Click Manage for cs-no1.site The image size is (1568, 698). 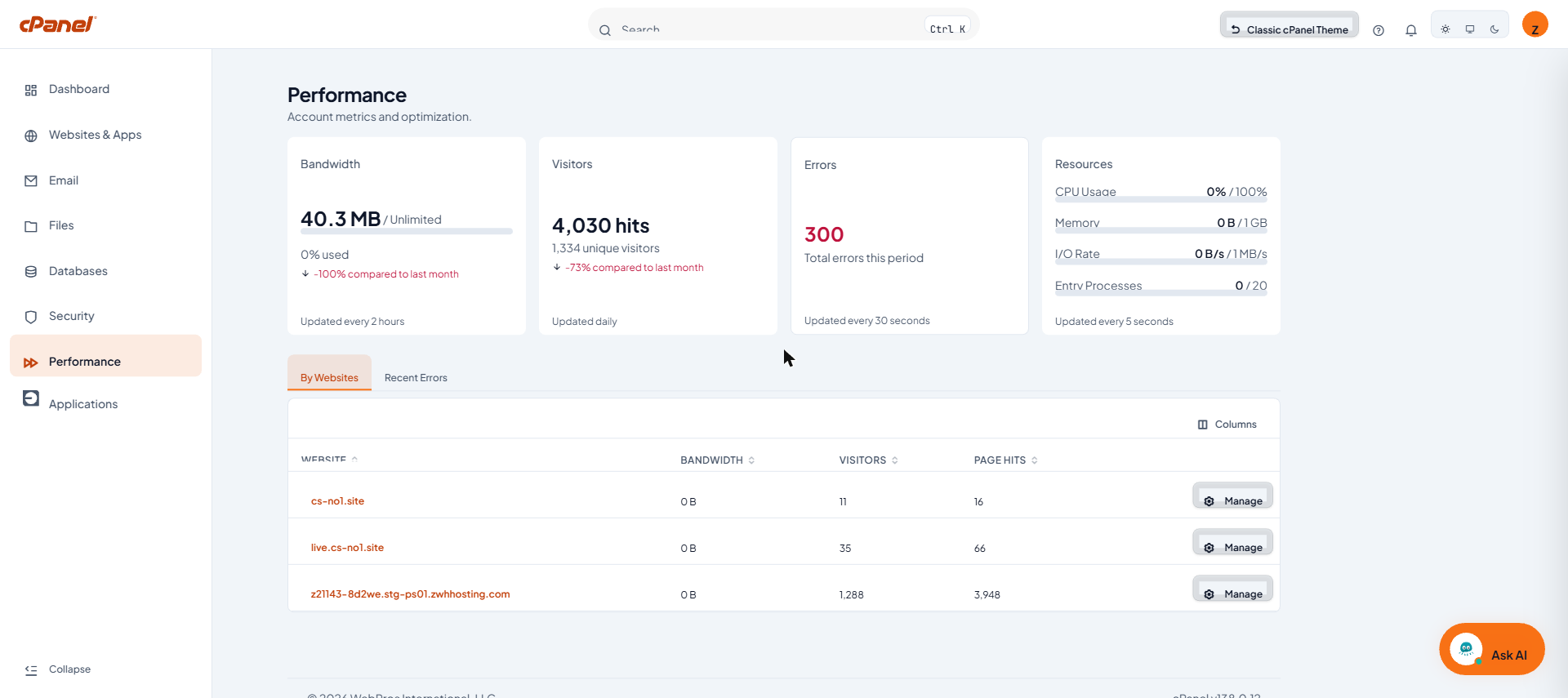point(1232,496)
